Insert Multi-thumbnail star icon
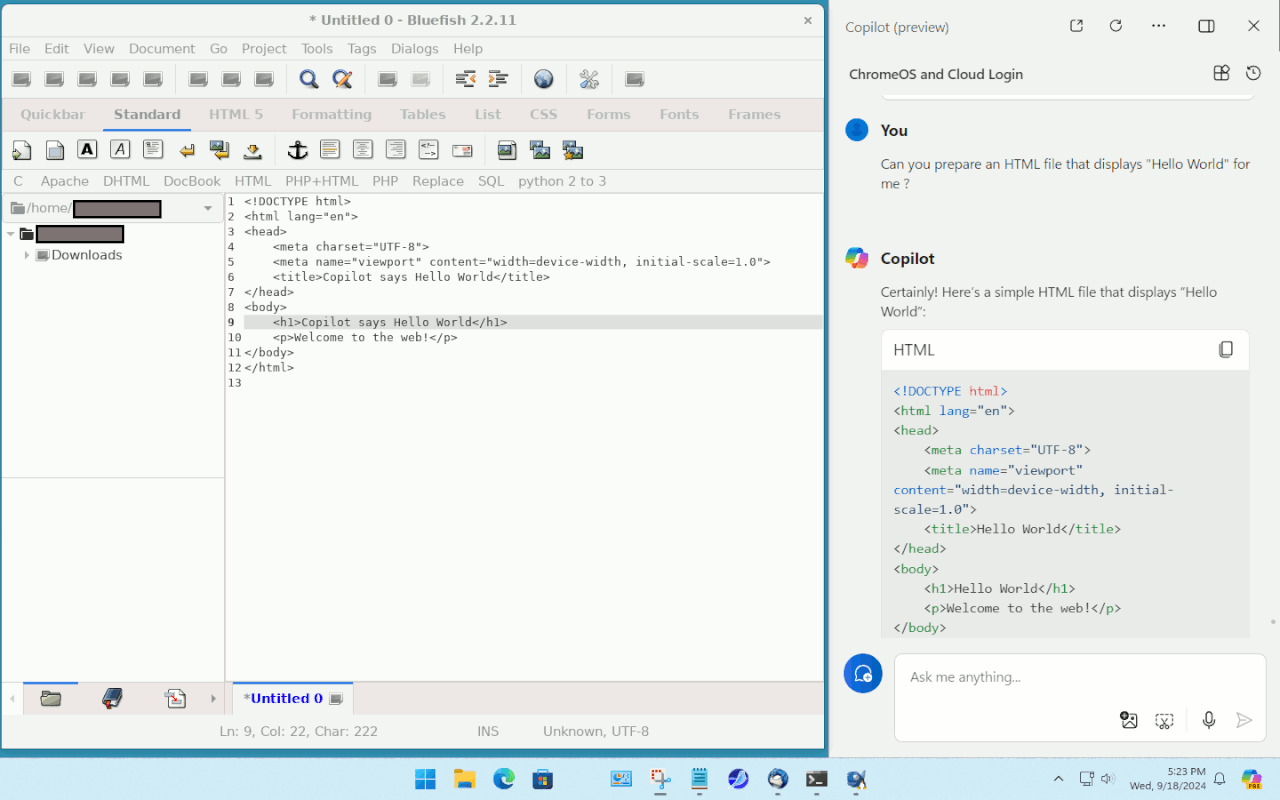The image size is (1280, 800). pyautogui.click(x=573, y=150)
